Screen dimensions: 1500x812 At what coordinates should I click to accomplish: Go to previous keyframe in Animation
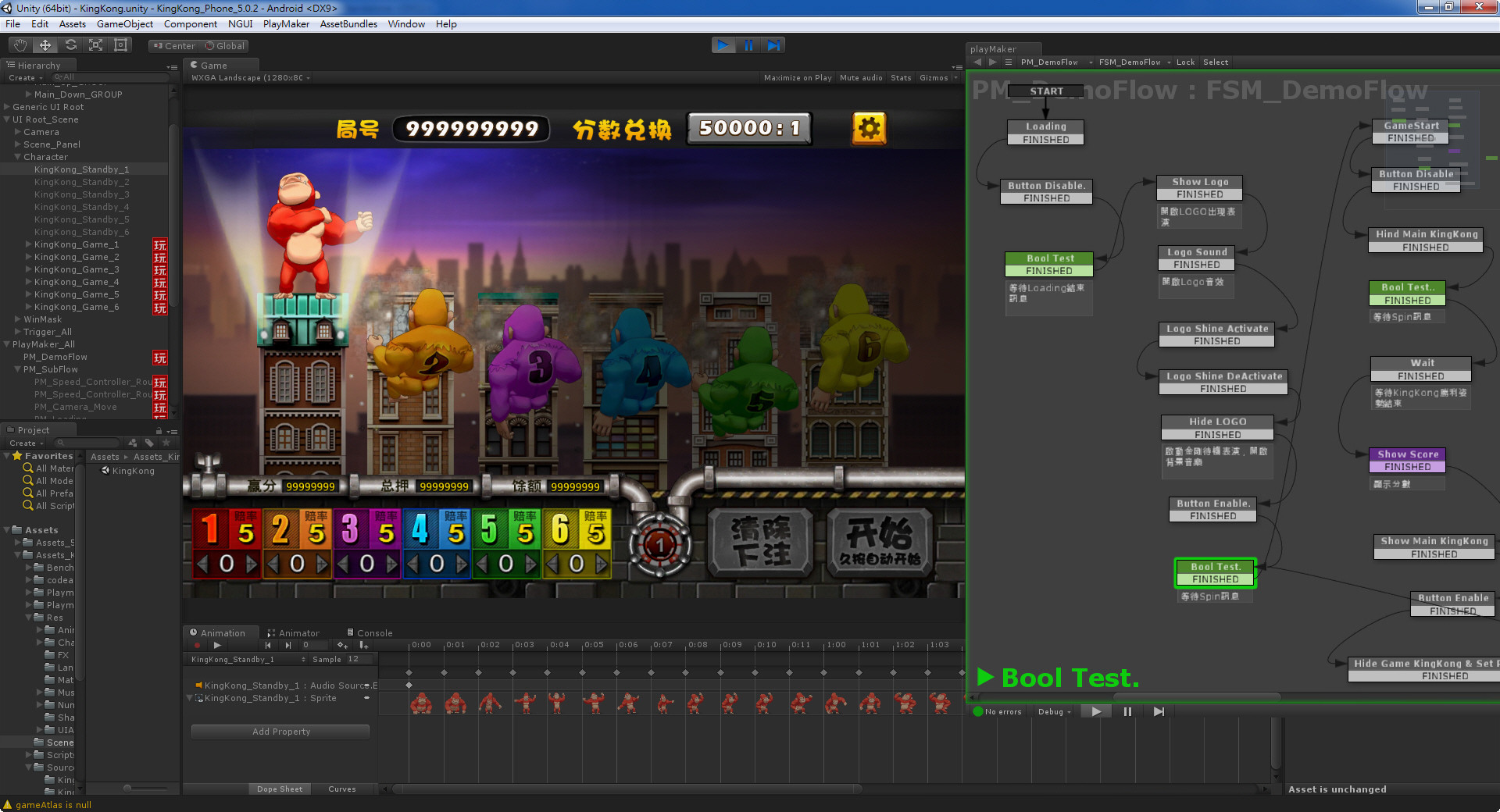[268, 646]
